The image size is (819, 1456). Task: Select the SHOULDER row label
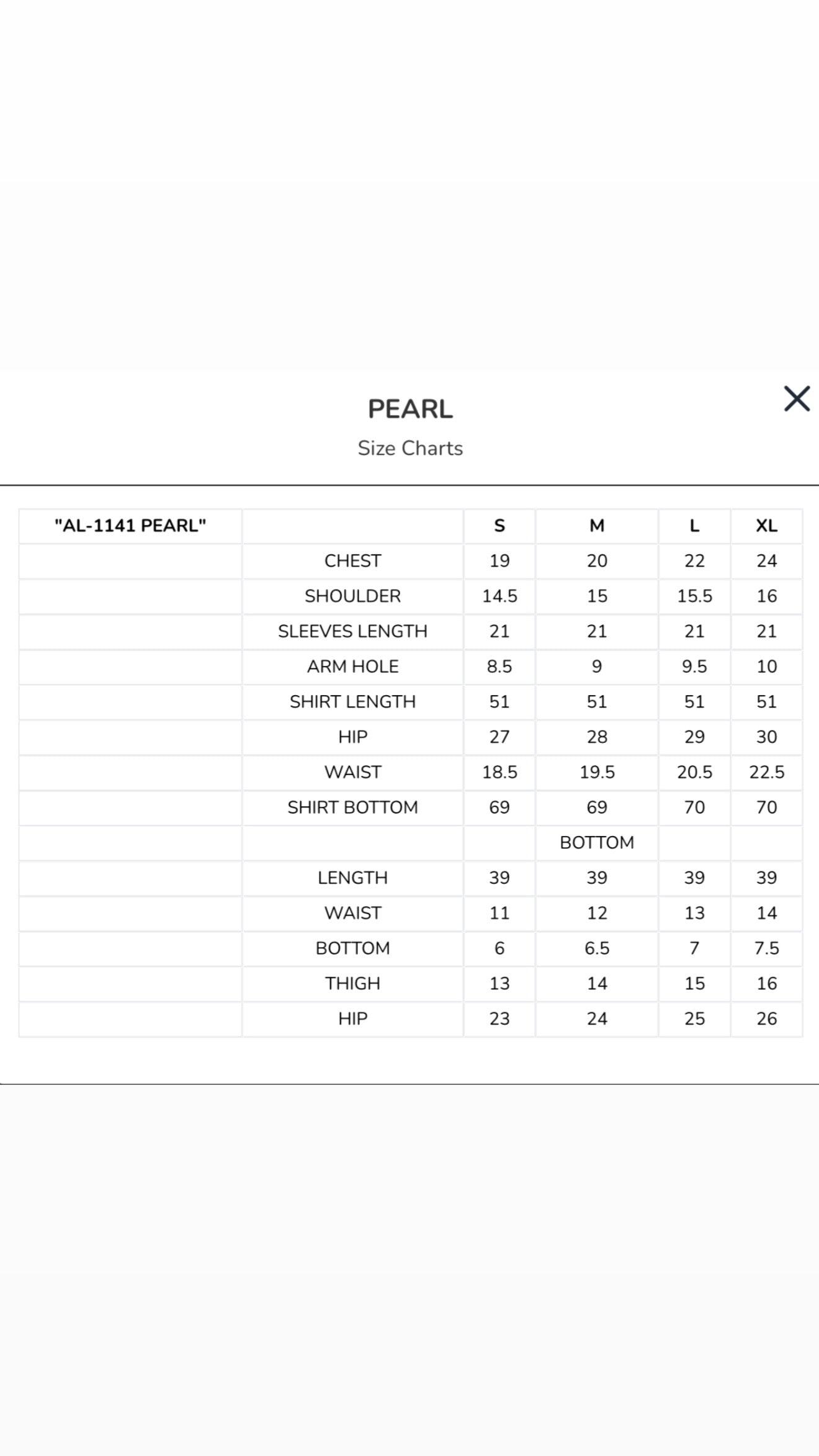pos(352,596)
